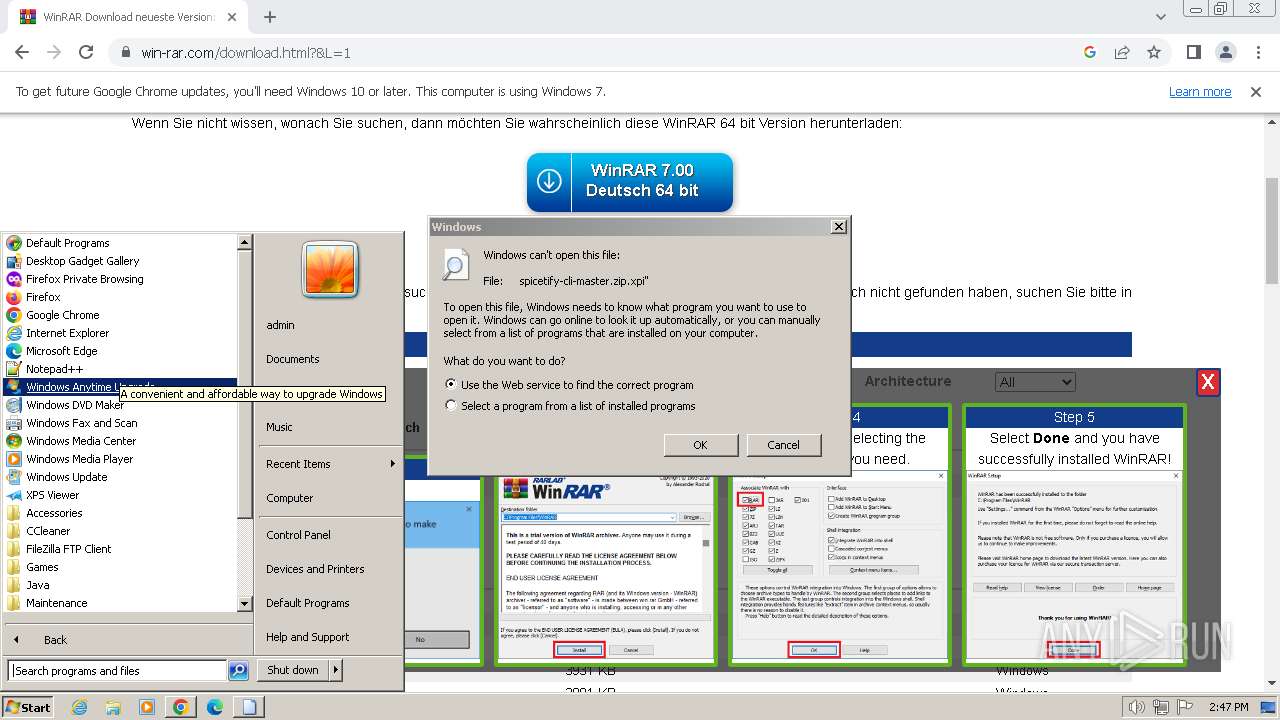Open Chrome three-dot menu
The image size is (1280, 720).
[1258, 52]
